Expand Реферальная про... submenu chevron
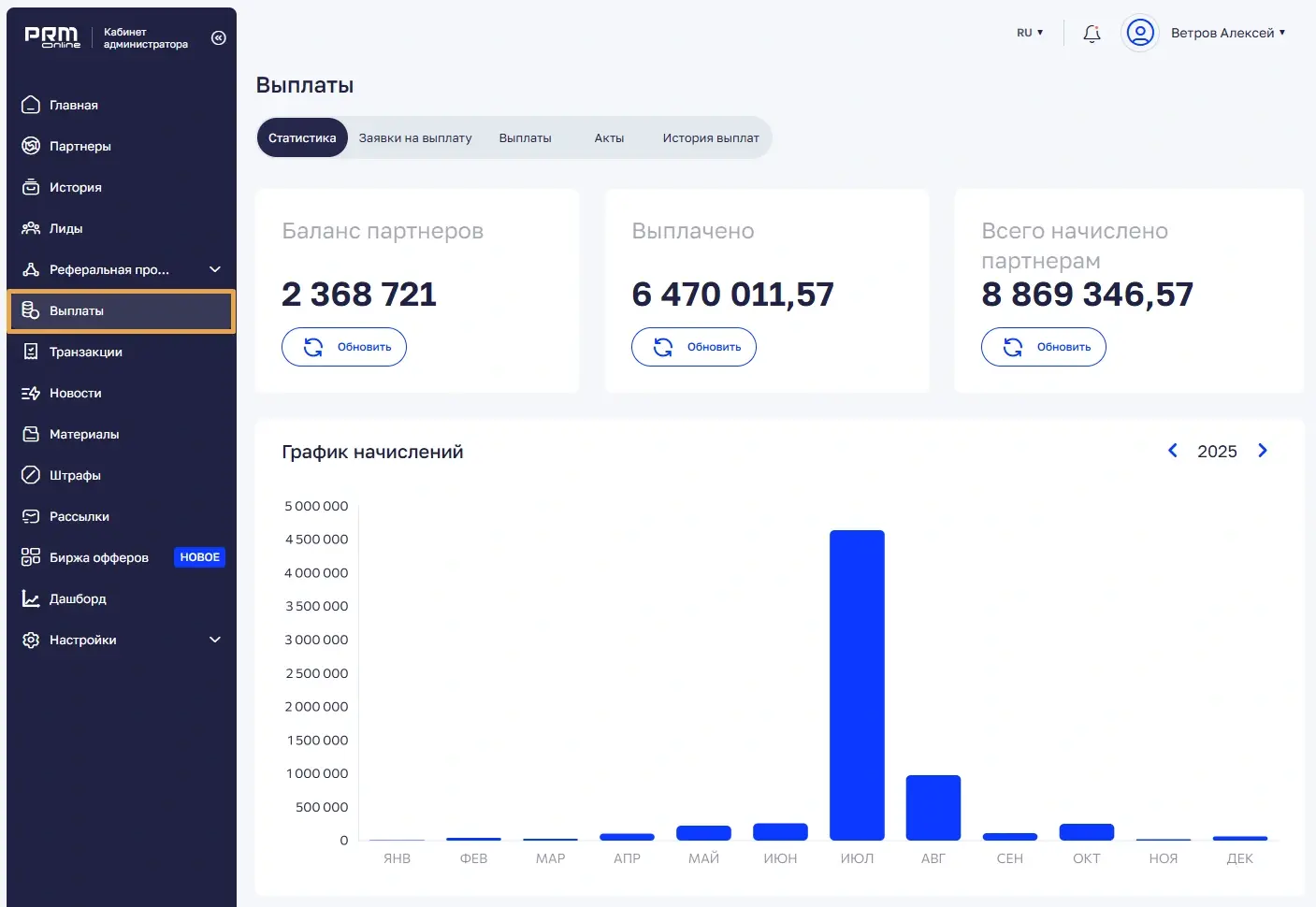Screen dimensions: 1316x907 215,269
